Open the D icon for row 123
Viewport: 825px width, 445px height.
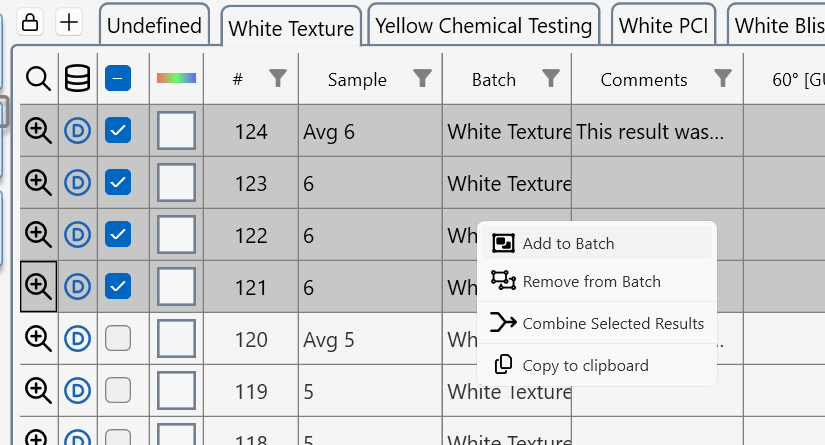pos(77,182)
